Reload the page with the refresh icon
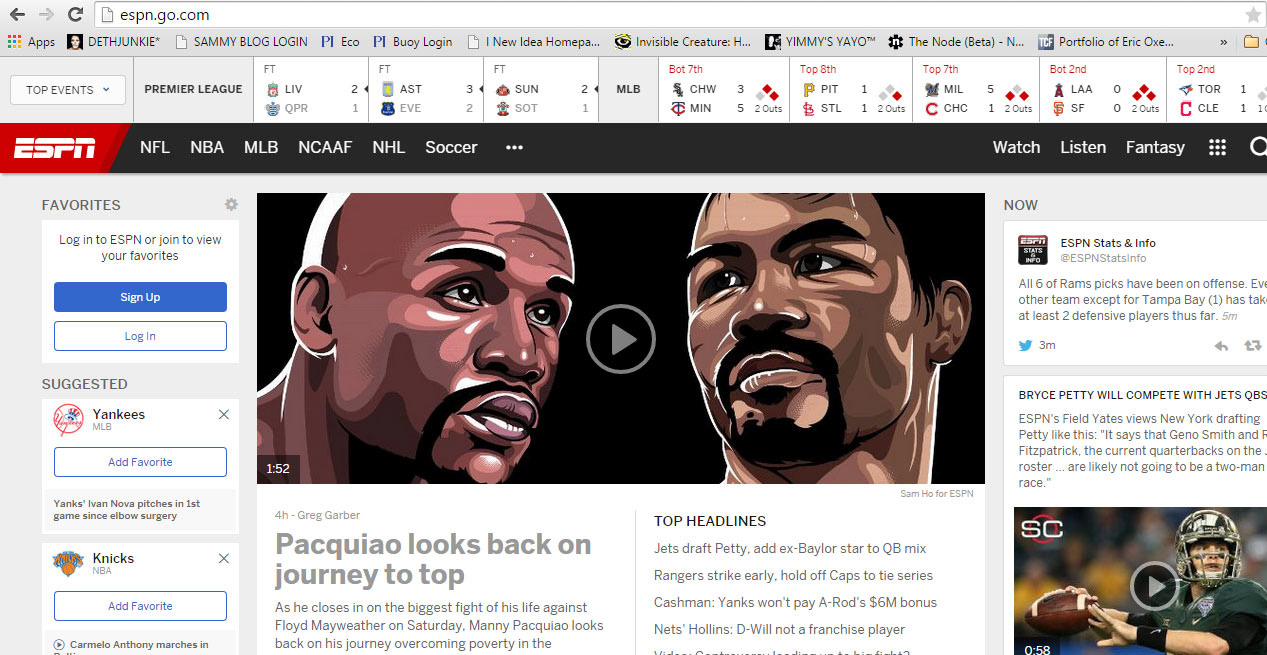The width and height of the screenshot is (1267, 655). point(75,15)
